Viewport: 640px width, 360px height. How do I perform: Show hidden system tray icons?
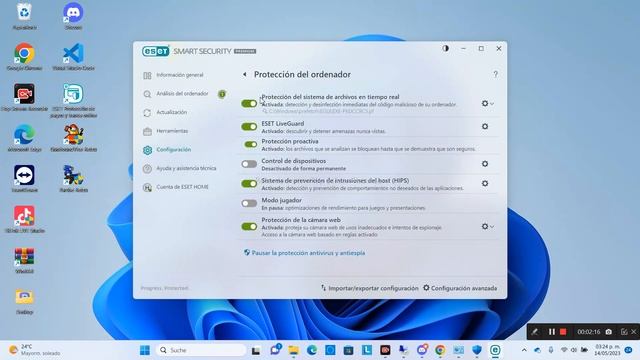point(524,350)
